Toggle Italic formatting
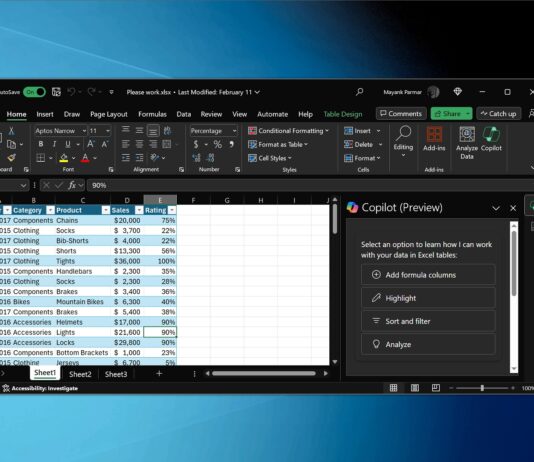The width and height of the screenshot is (534, 462). click(x=54, y=144)
